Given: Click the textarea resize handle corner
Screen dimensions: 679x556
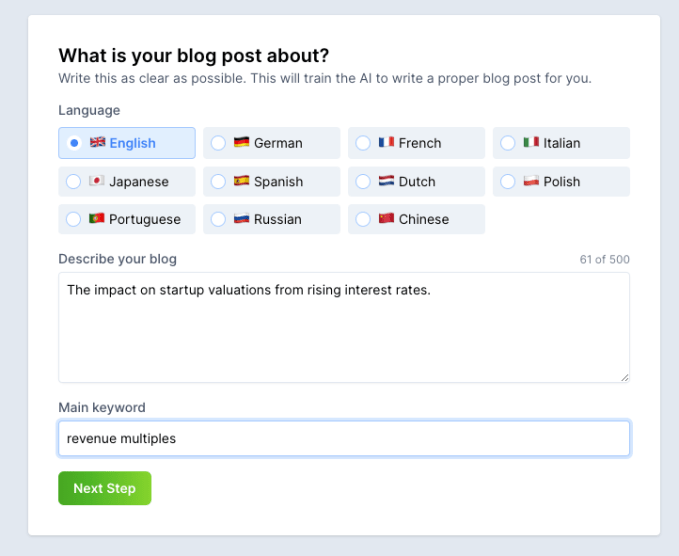Looking at the screenshot, I should coord(625,377).
